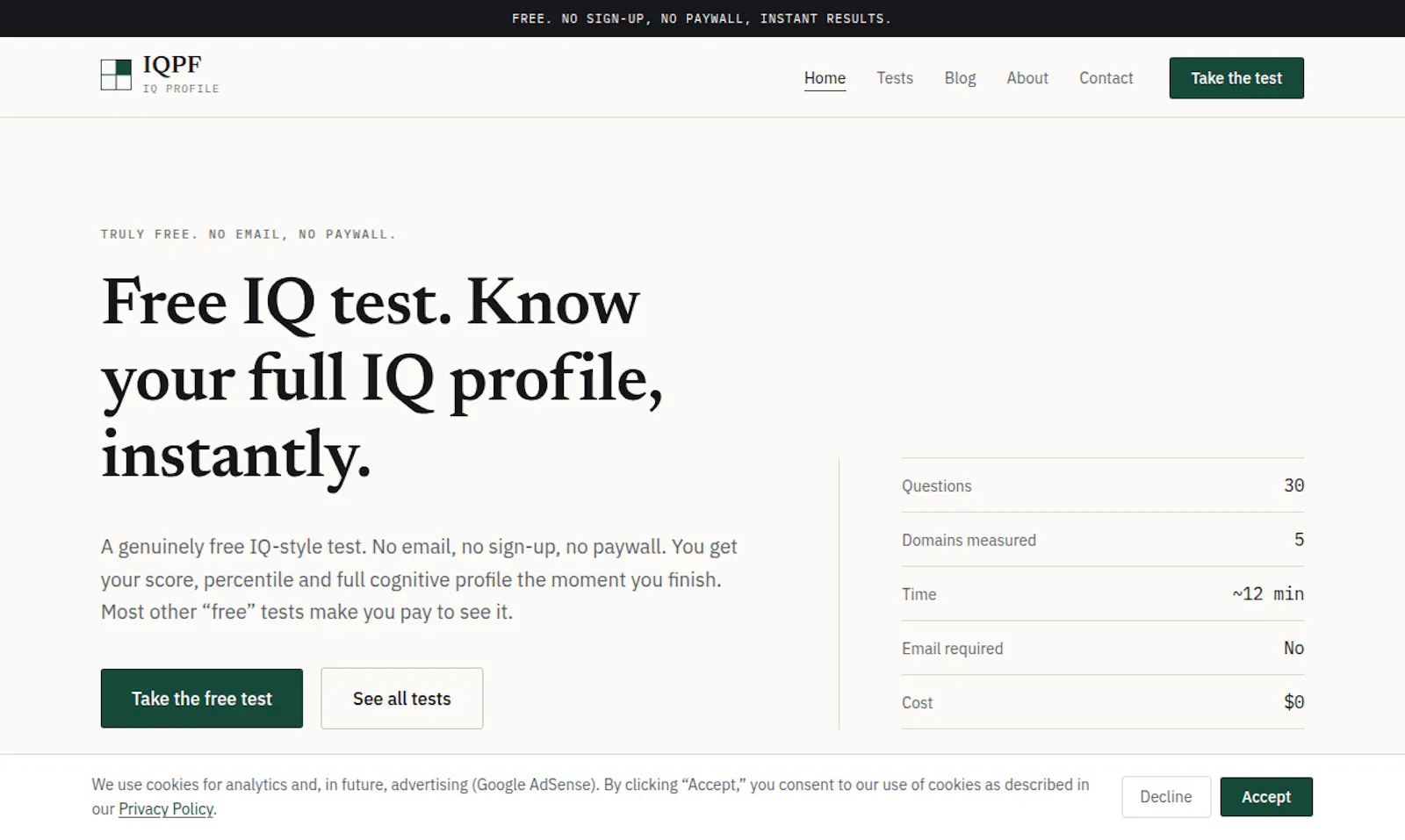This screenshot has width=1405, height=840.
Task: Decline the cookie consent
Action: point(1166,797)
